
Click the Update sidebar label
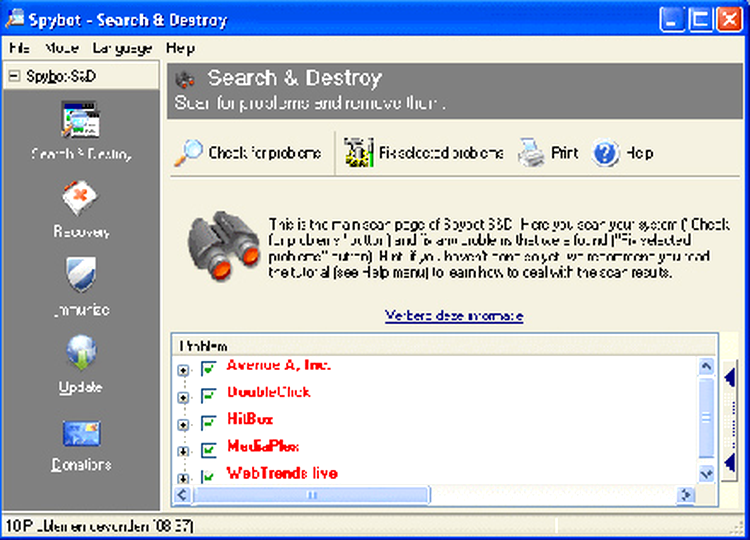pos(81,387)
